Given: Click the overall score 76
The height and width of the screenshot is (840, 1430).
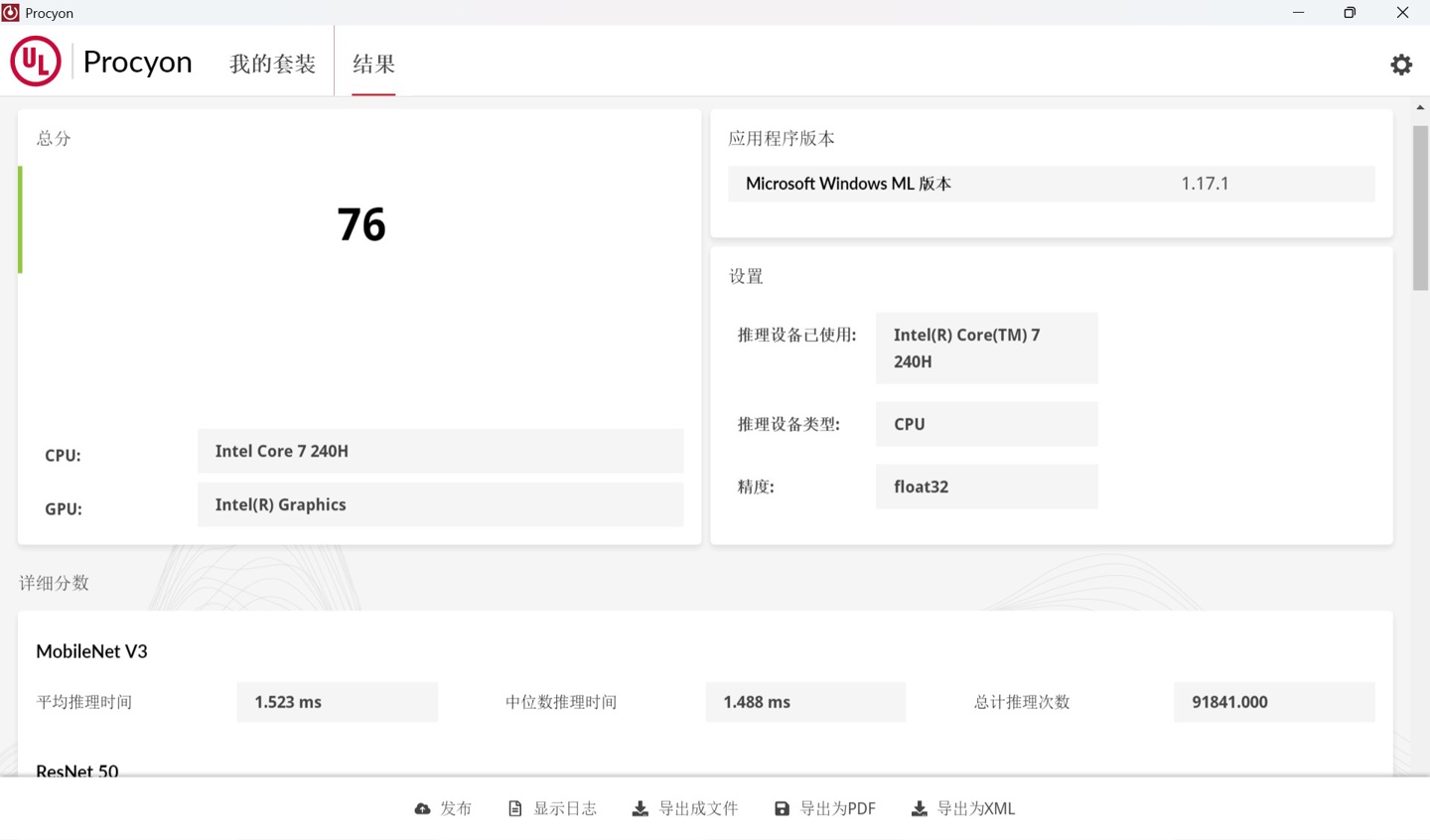Looking at the screenshot, I should (x=360, y=224).
